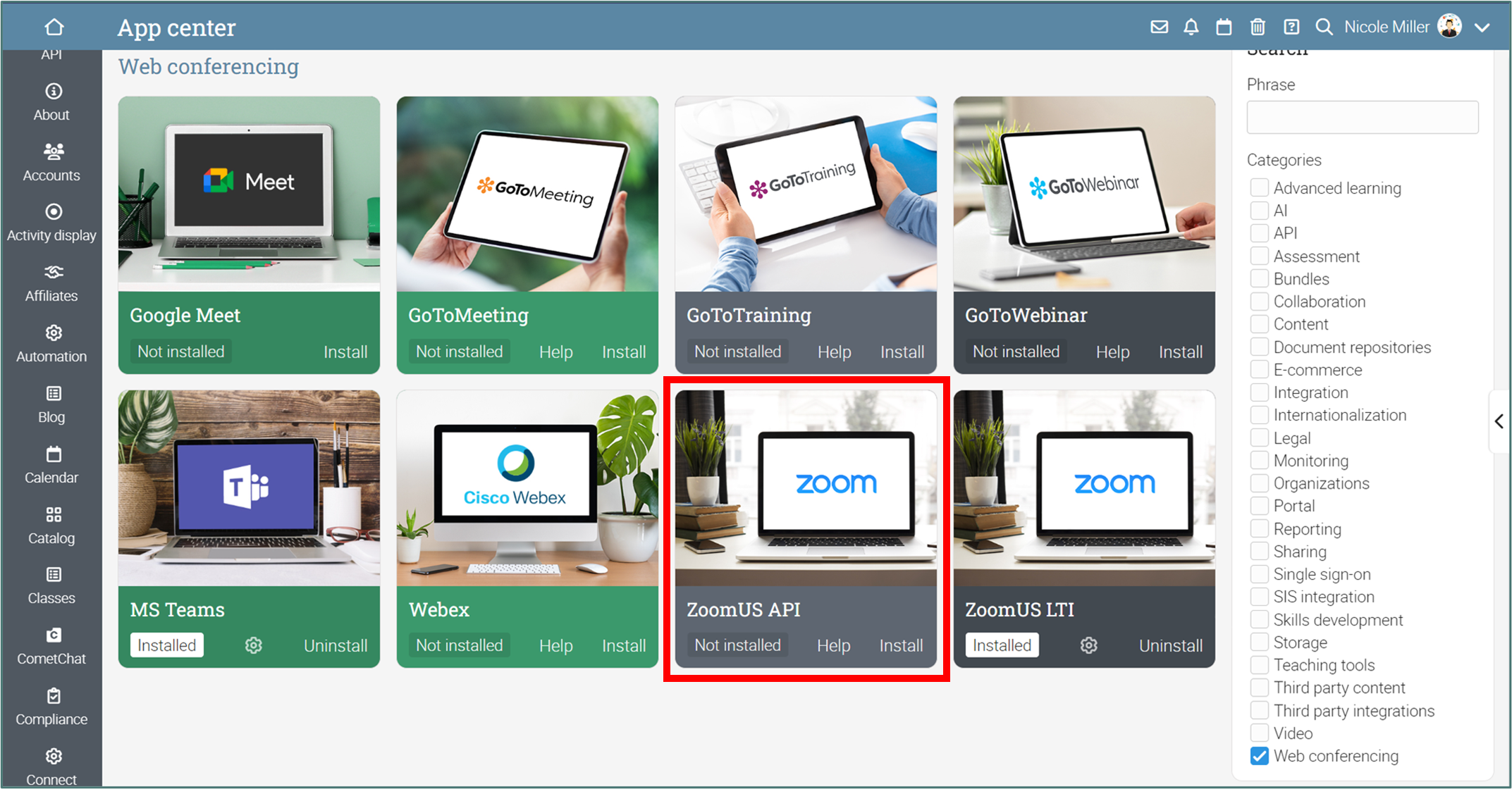Viewport: 1512px width, 789px height.
Task: Open Help link for GoToWebinar
Action: point(1112,352)
